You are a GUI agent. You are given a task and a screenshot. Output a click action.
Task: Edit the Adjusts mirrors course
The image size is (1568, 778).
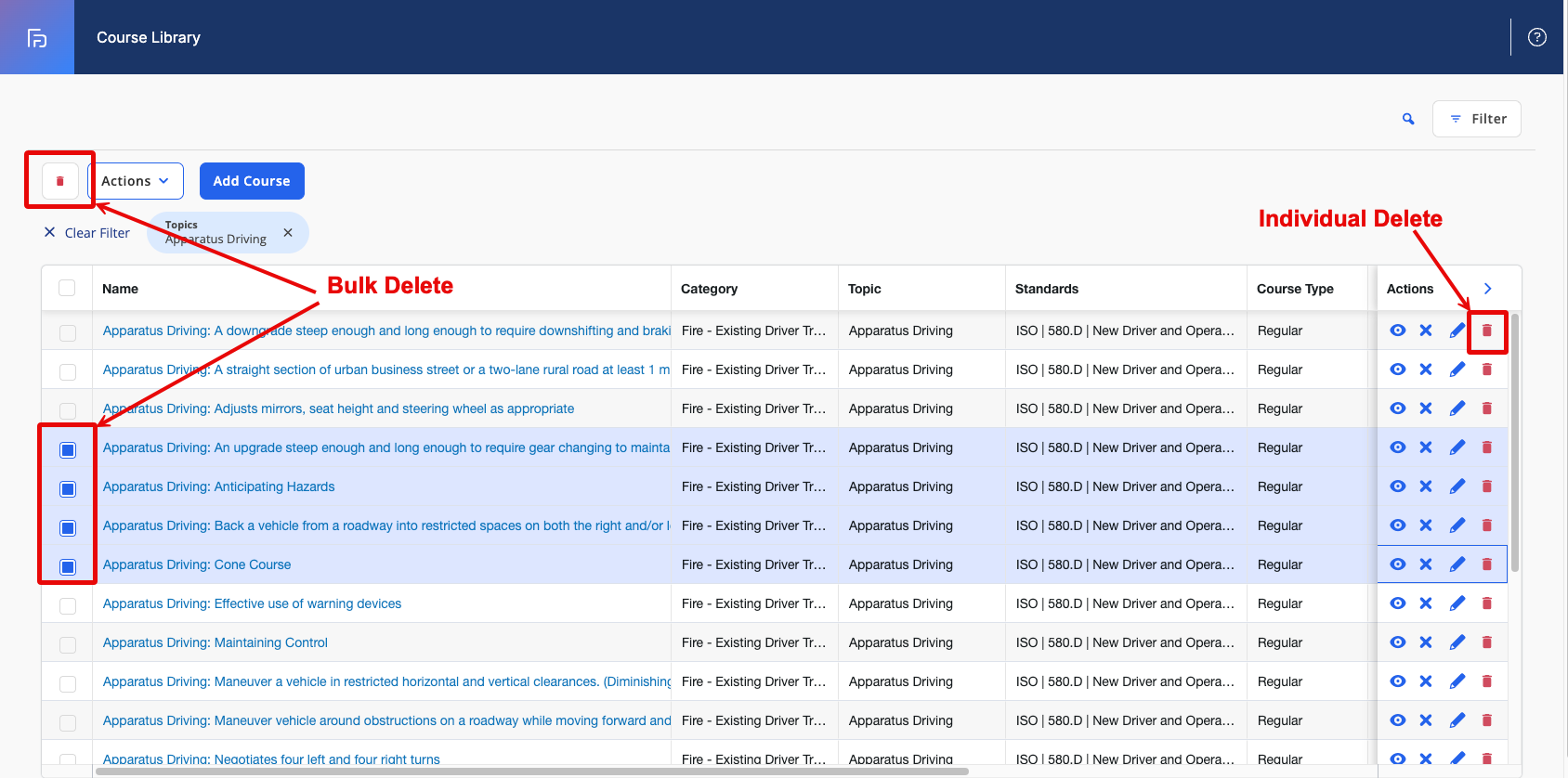tap(1457, 408)
